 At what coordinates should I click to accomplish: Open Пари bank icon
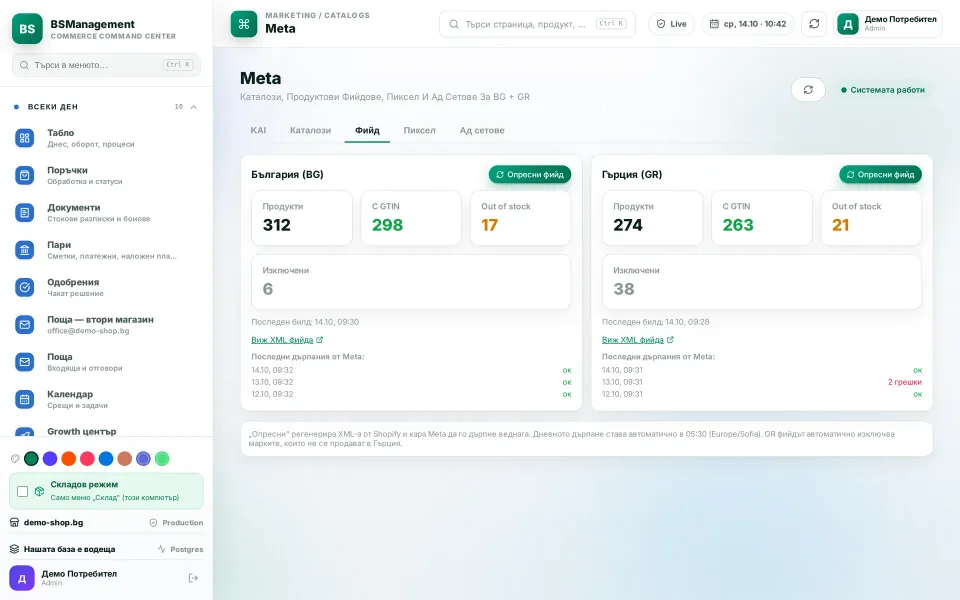24,250
